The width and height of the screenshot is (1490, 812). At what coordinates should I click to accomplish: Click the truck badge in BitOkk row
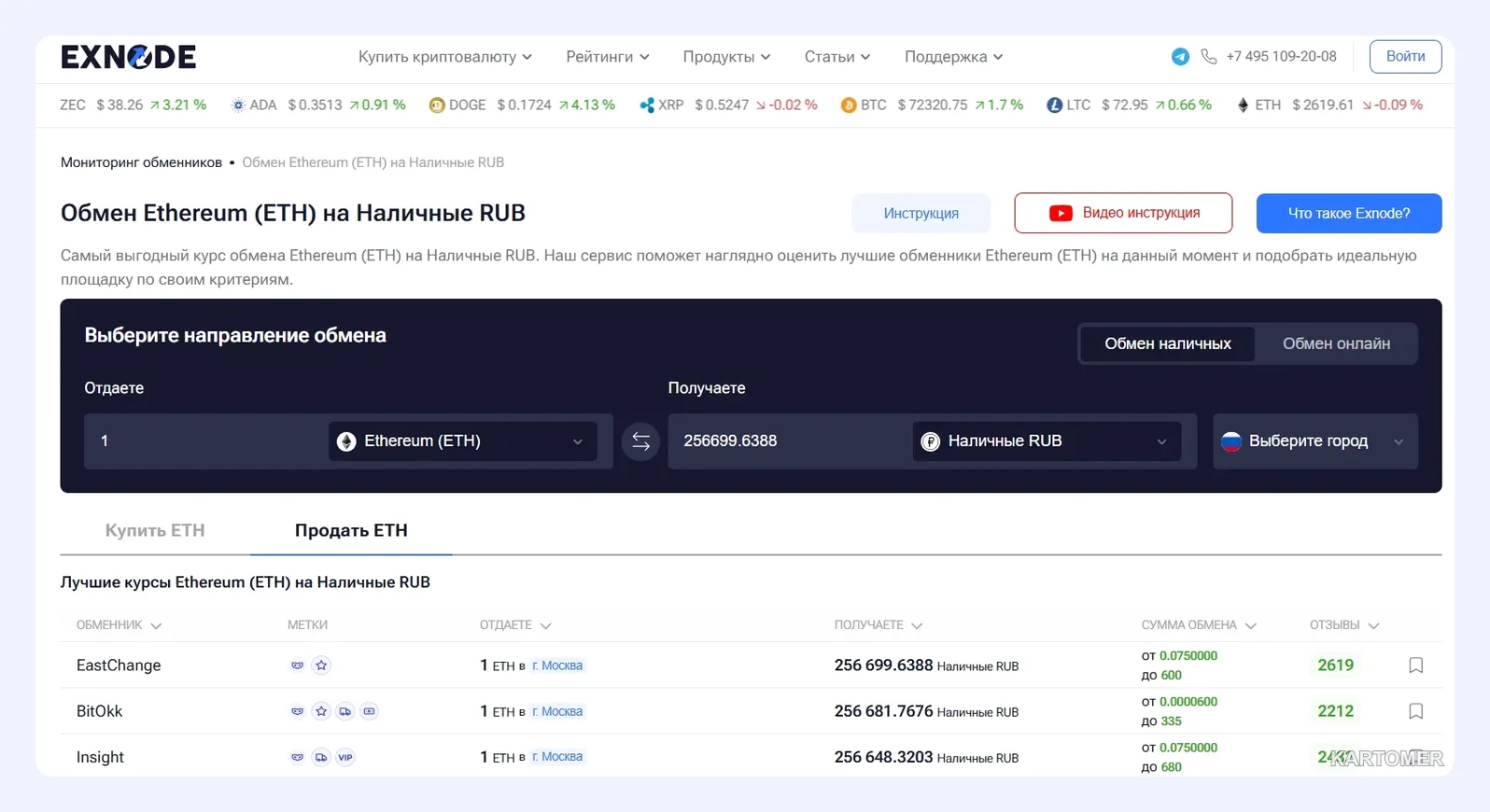point(345,711)
